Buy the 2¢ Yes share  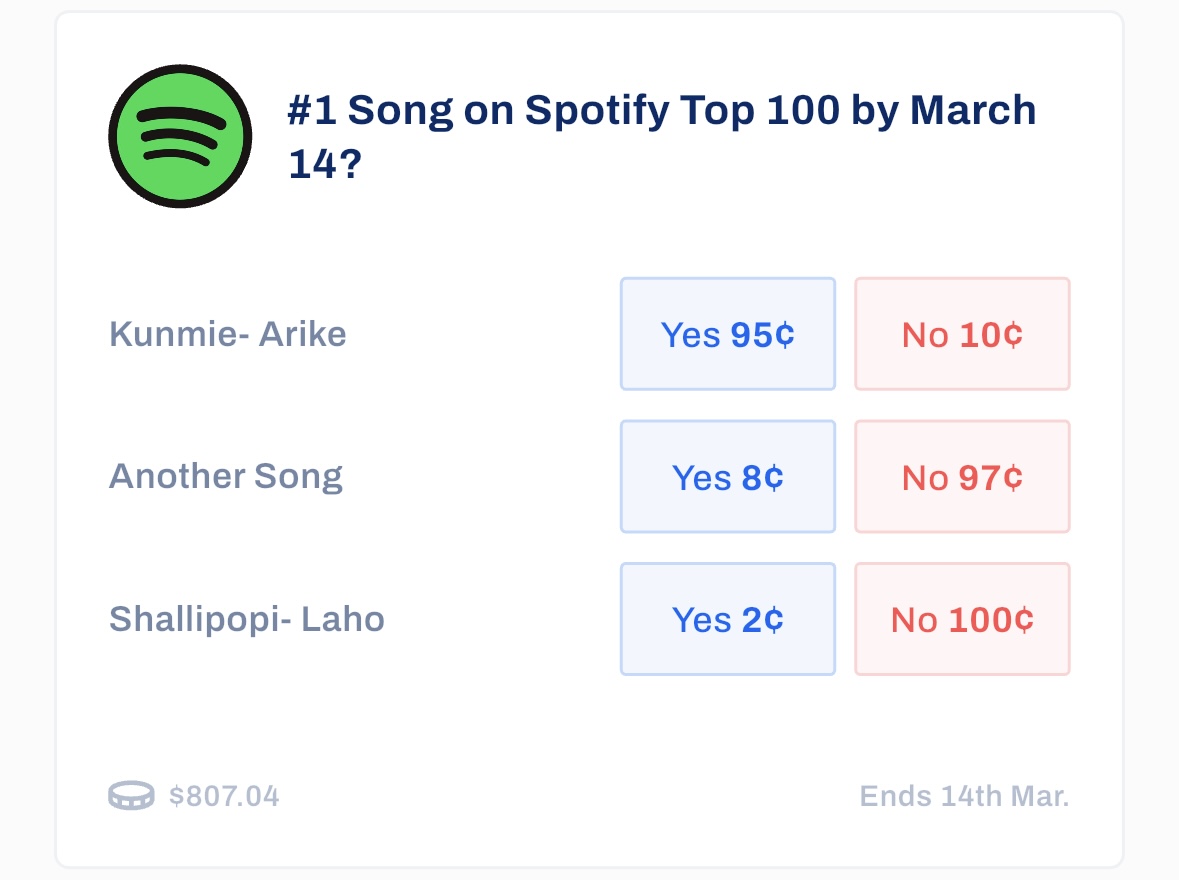click(x=727, y=619)
